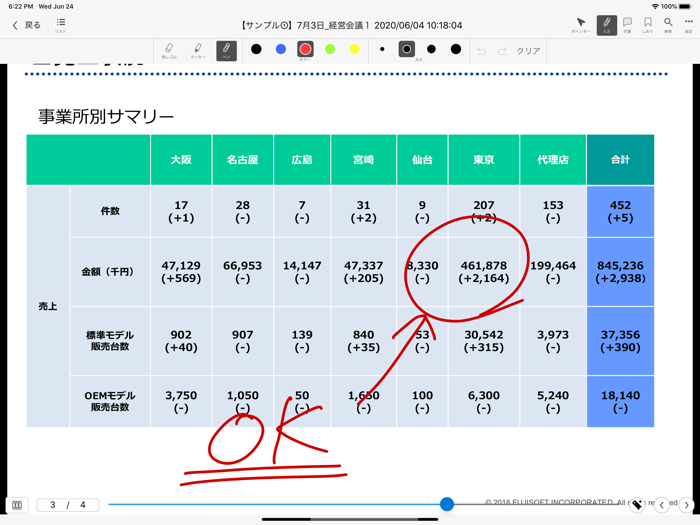Viewport: 700px width, 525px height.
Task: Go back with the 戻る button
Action: pos(26,25)
